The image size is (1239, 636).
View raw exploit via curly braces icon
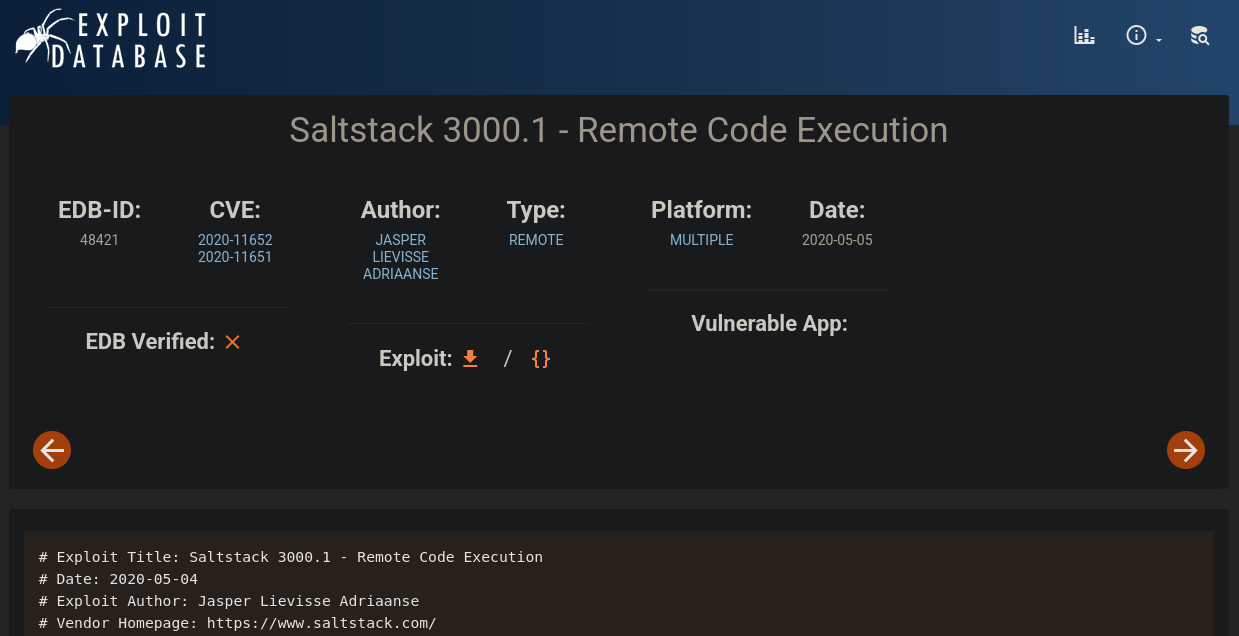click(x=540, y=358)
